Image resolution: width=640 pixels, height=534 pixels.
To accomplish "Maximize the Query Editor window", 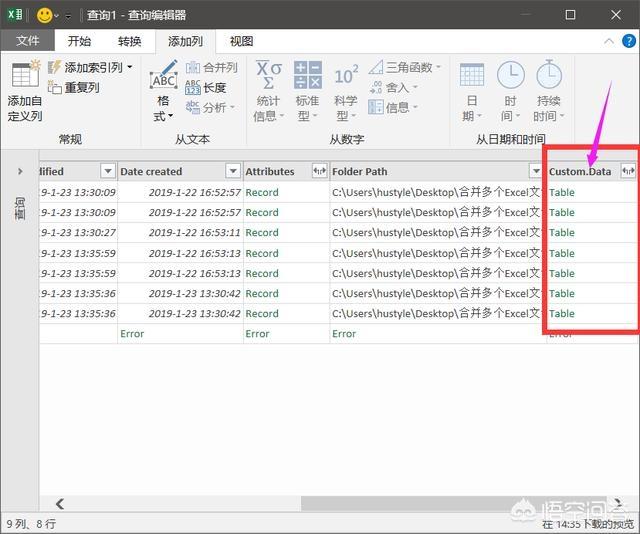I will pos(570,15).
